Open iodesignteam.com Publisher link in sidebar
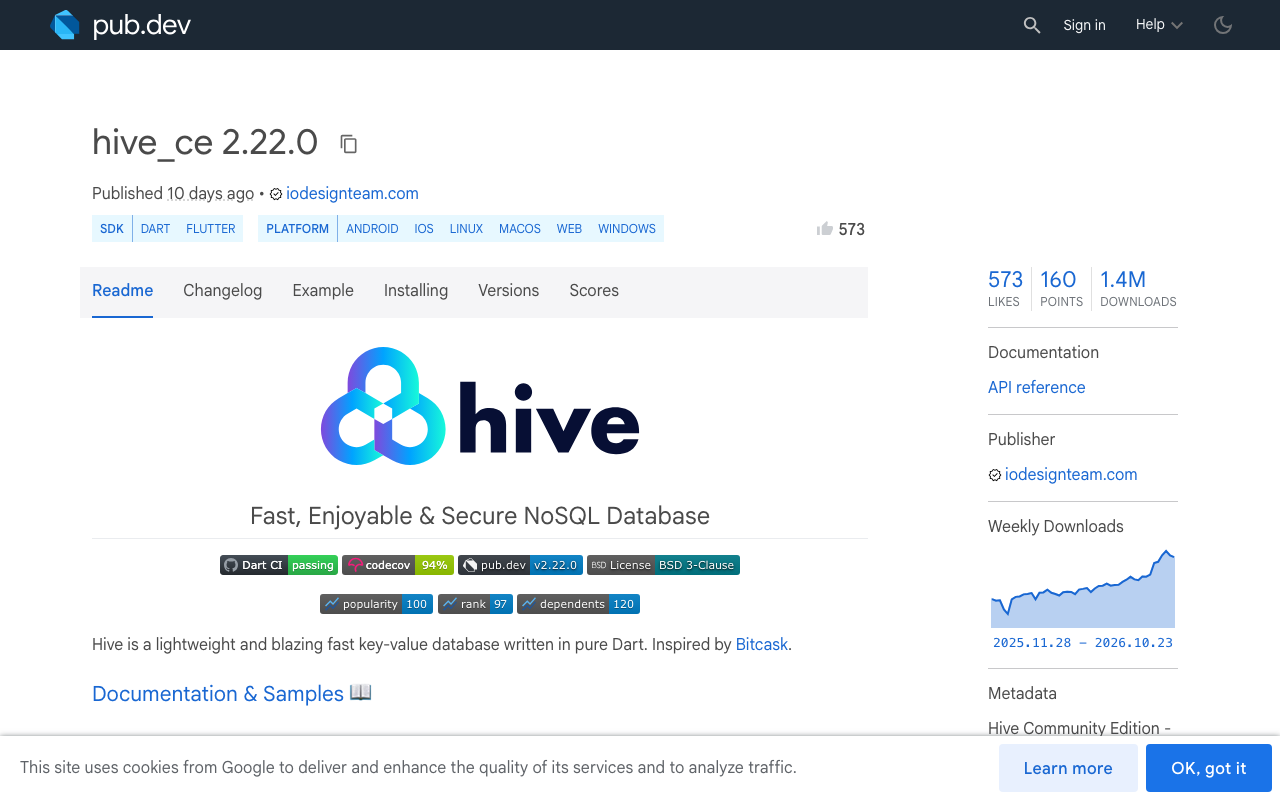Image resolution: width=1280 pixels, height=800 pixels. click(1071, 474)
